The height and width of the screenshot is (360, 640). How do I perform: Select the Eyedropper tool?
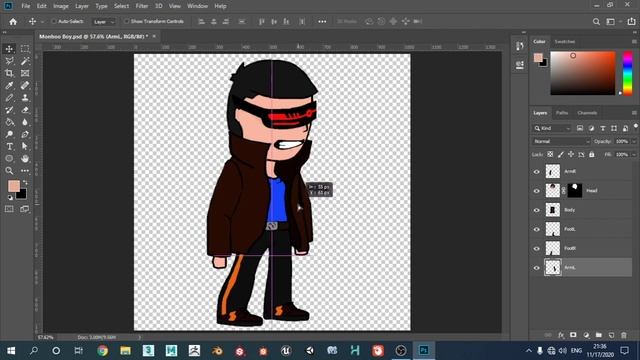click(9, 86)
